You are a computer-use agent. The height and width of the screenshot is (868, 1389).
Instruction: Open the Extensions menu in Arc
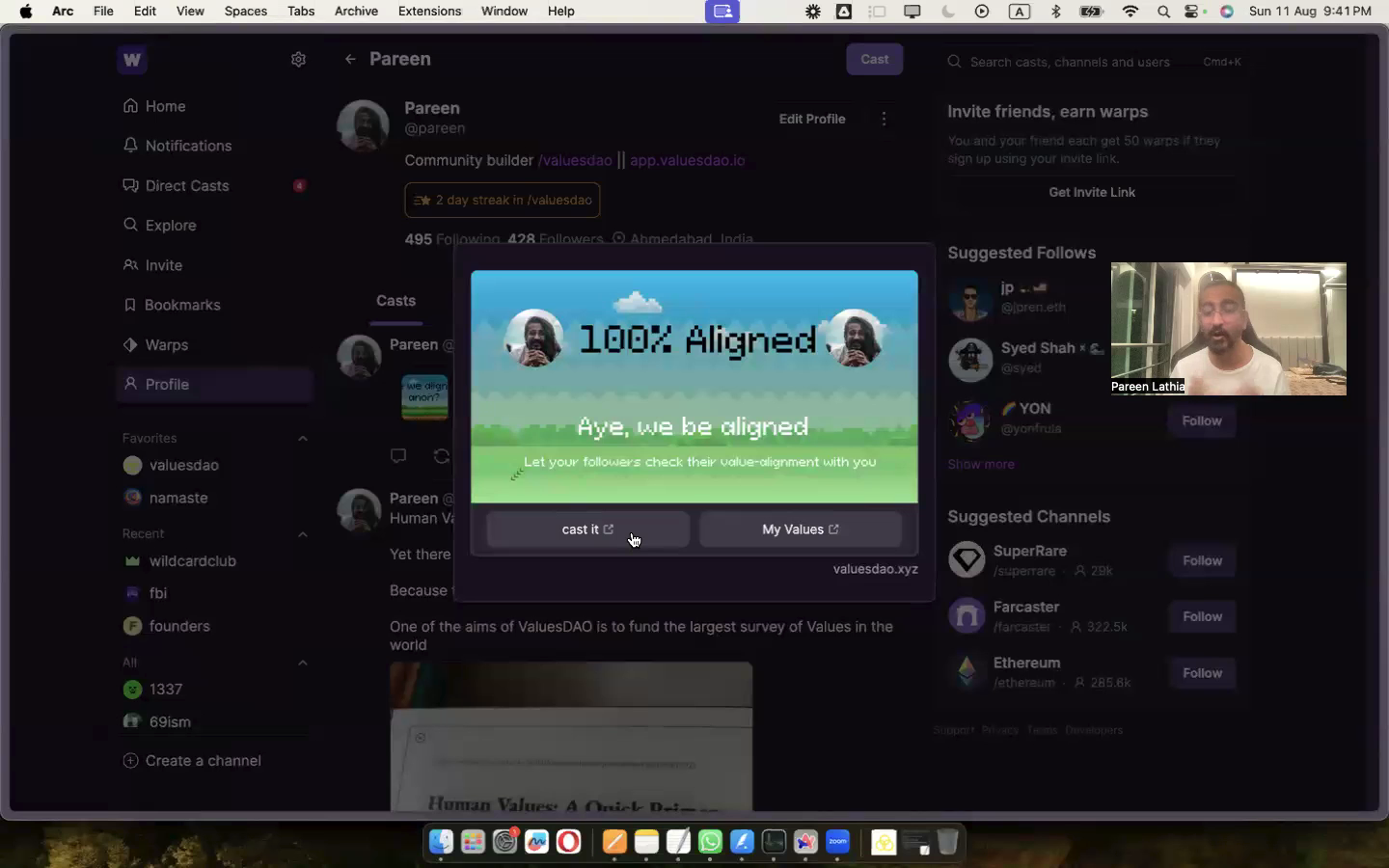[429, 11]
